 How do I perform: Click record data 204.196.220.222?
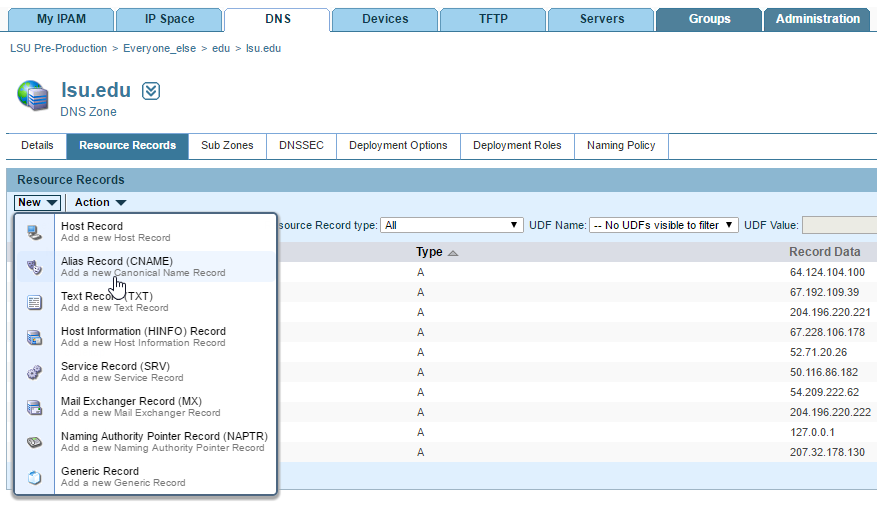(830, 412)
